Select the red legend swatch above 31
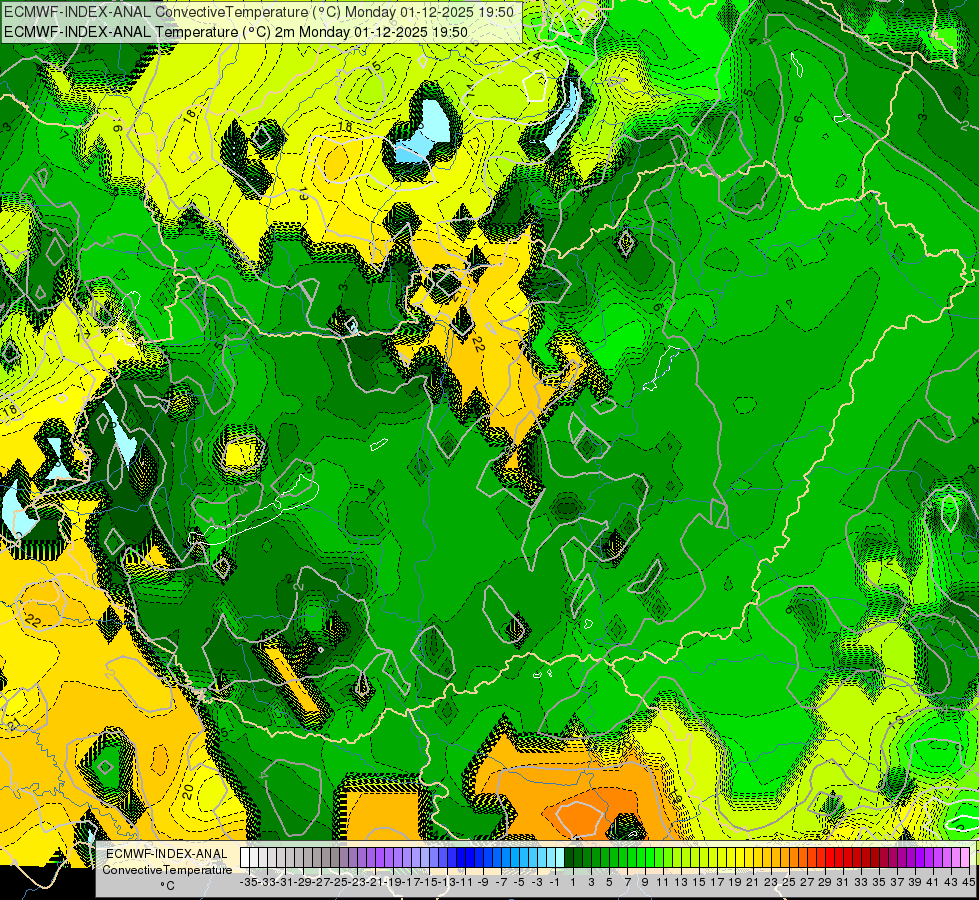 click(839, 858)
